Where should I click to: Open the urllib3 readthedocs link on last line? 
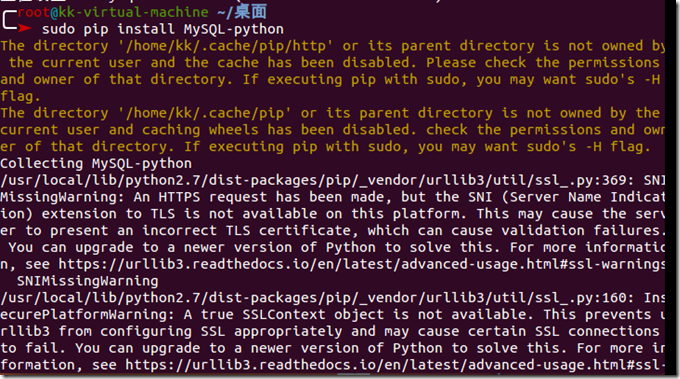tap(395, 365)
